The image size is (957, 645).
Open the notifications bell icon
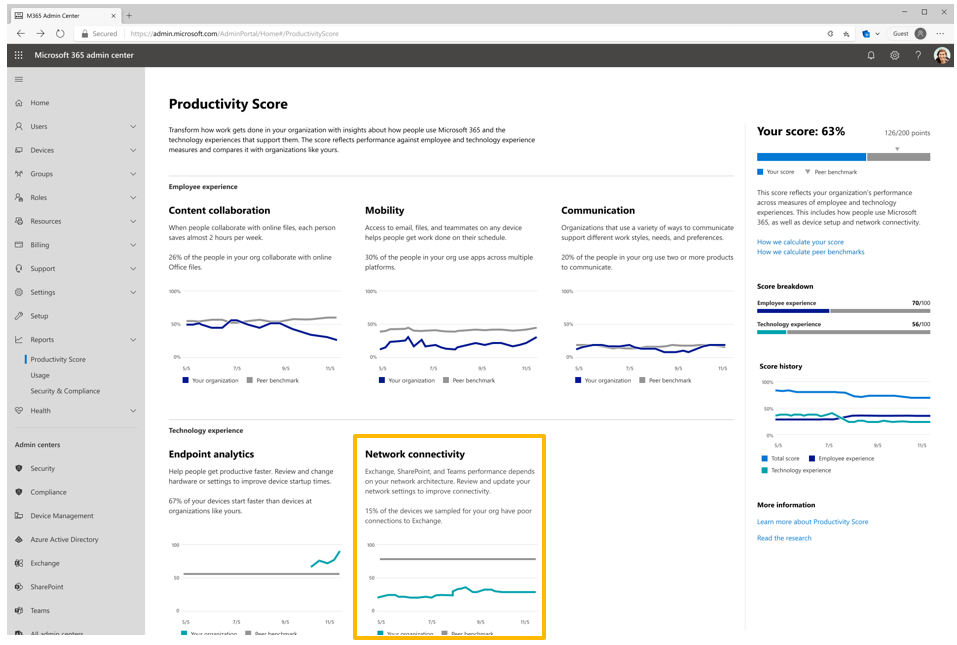coord(871,55)
